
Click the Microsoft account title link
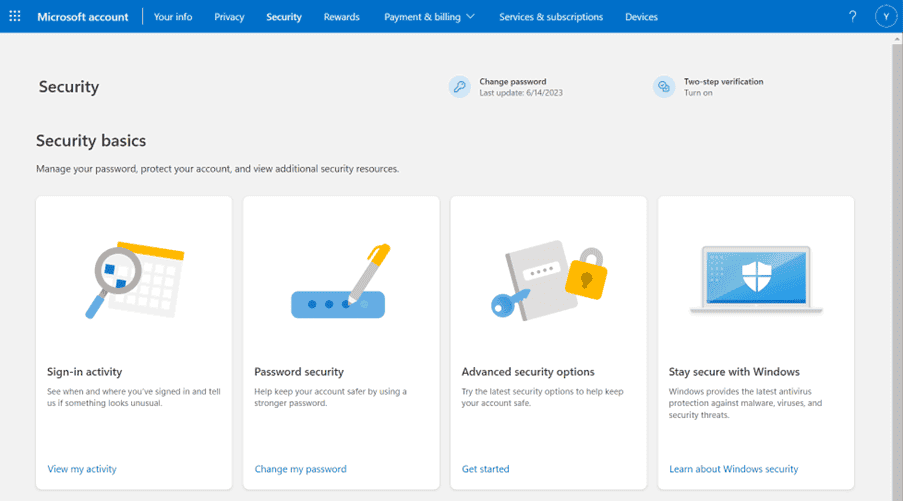[x=83, y=17]
